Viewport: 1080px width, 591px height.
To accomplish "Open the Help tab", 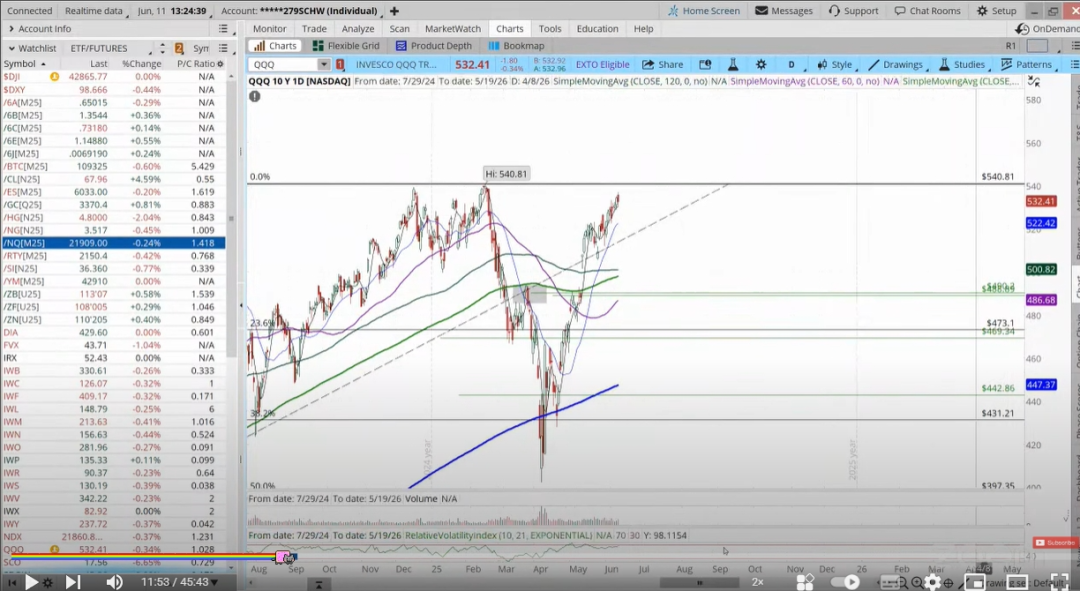I will [x=643, y=29].
